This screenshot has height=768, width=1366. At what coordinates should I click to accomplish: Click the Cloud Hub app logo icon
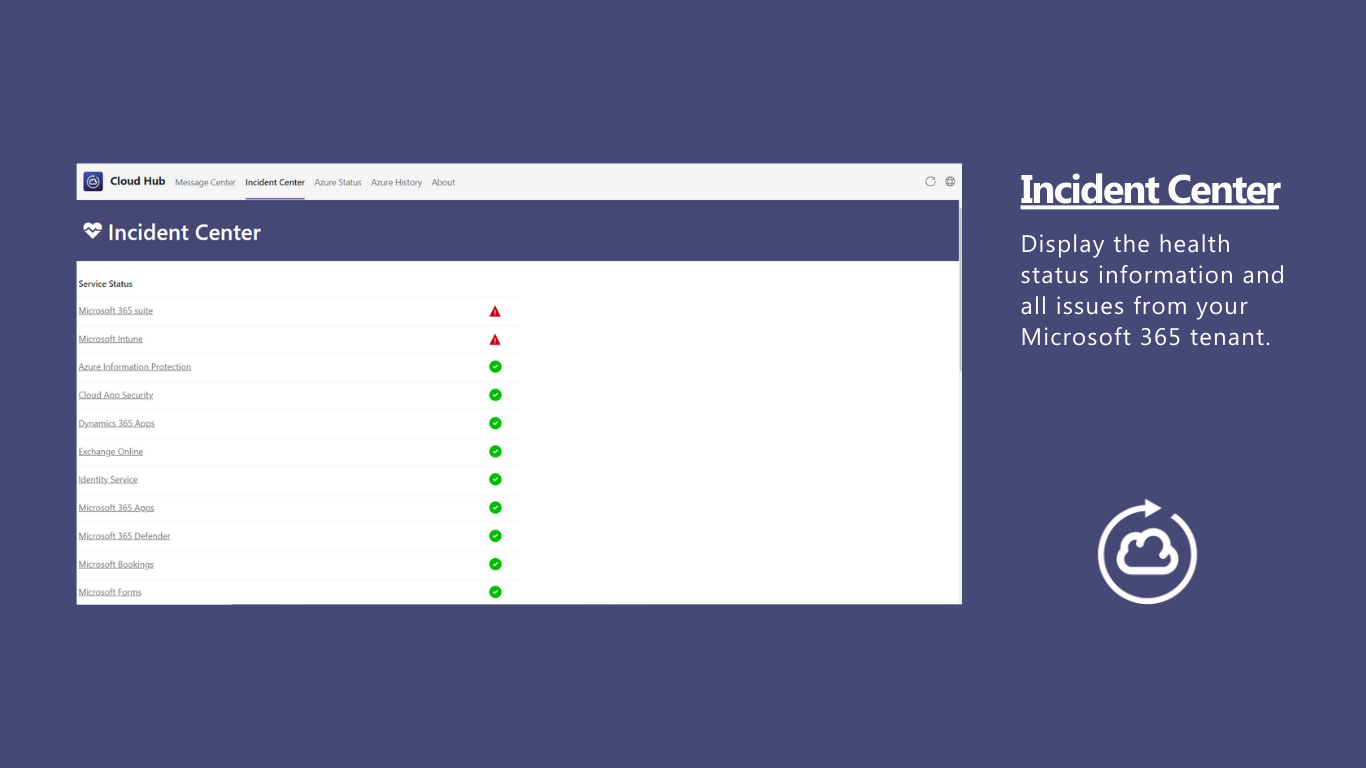[x=93, y=182]
